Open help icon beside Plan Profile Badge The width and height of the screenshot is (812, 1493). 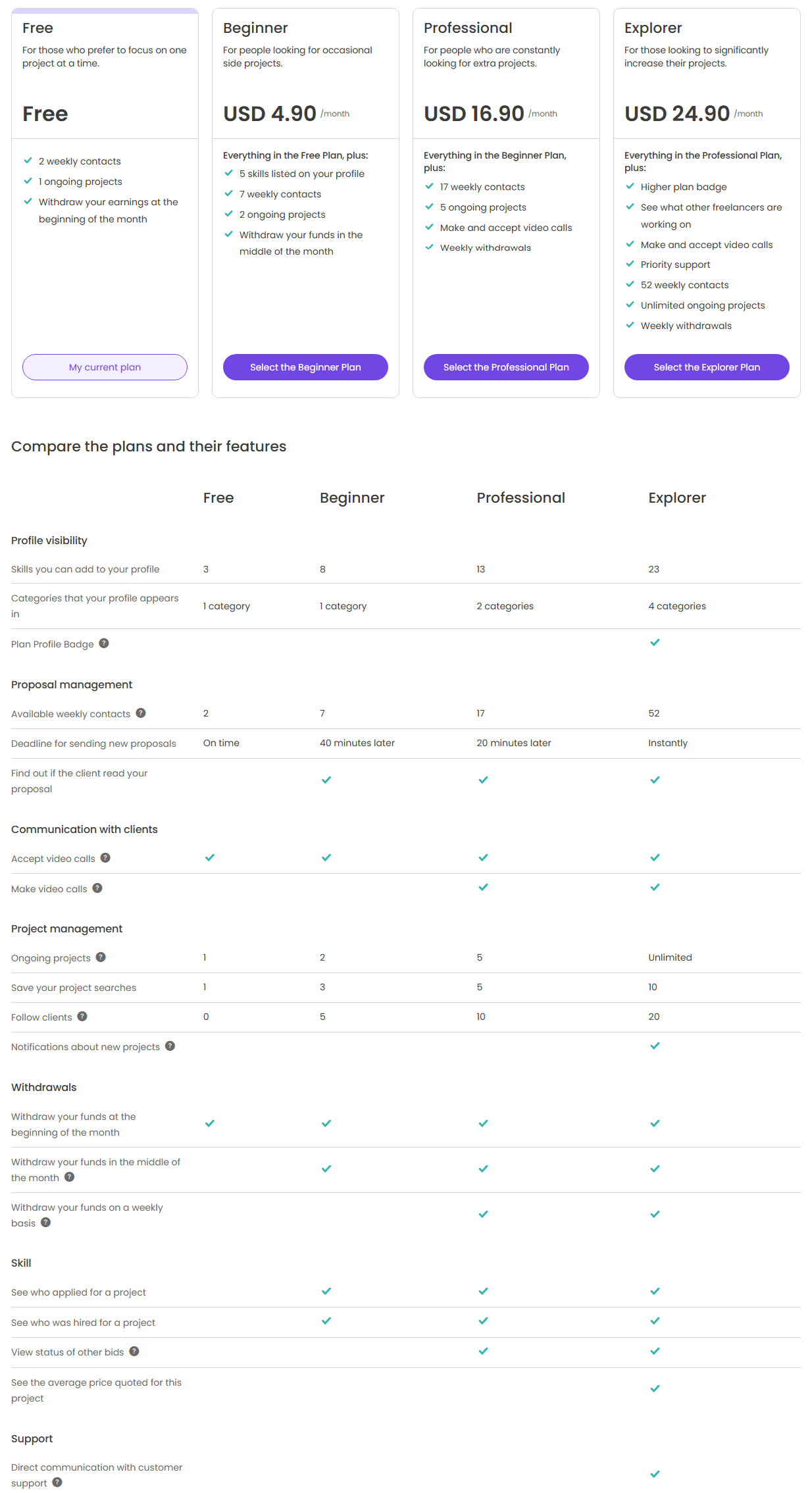coord(104,644)
